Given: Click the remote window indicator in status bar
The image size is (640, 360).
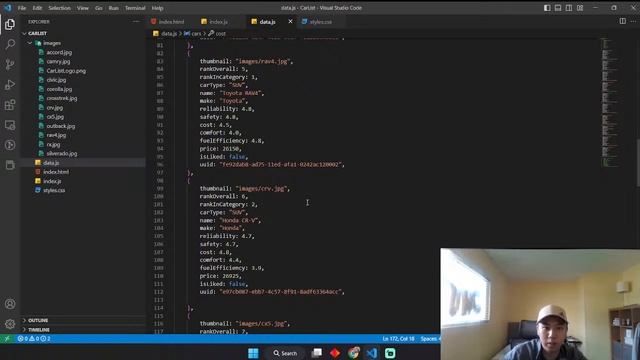Looking at the screenshot, I should click(7, 339).
